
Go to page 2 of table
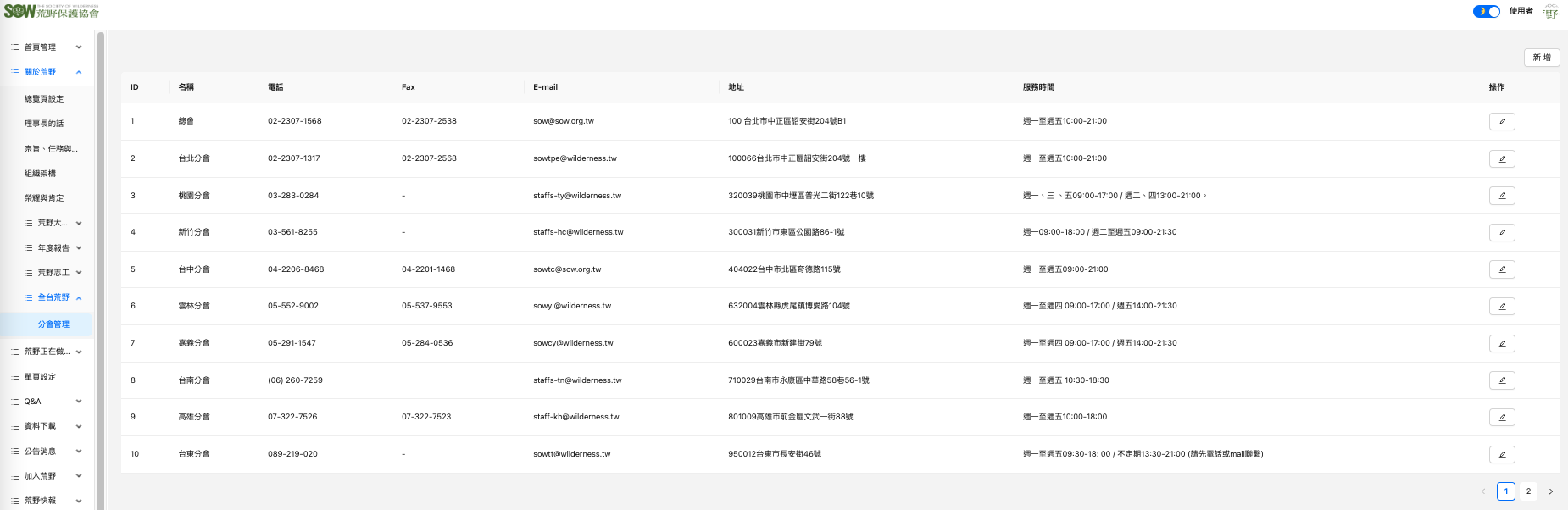tap(1528, 491)
